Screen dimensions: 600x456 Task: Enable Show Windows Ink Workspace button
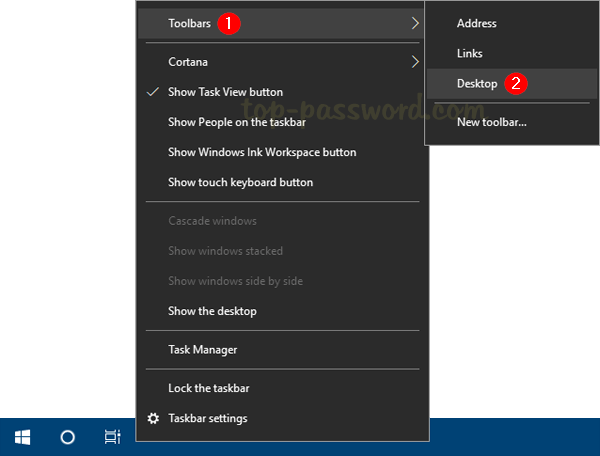click(283, 152)
